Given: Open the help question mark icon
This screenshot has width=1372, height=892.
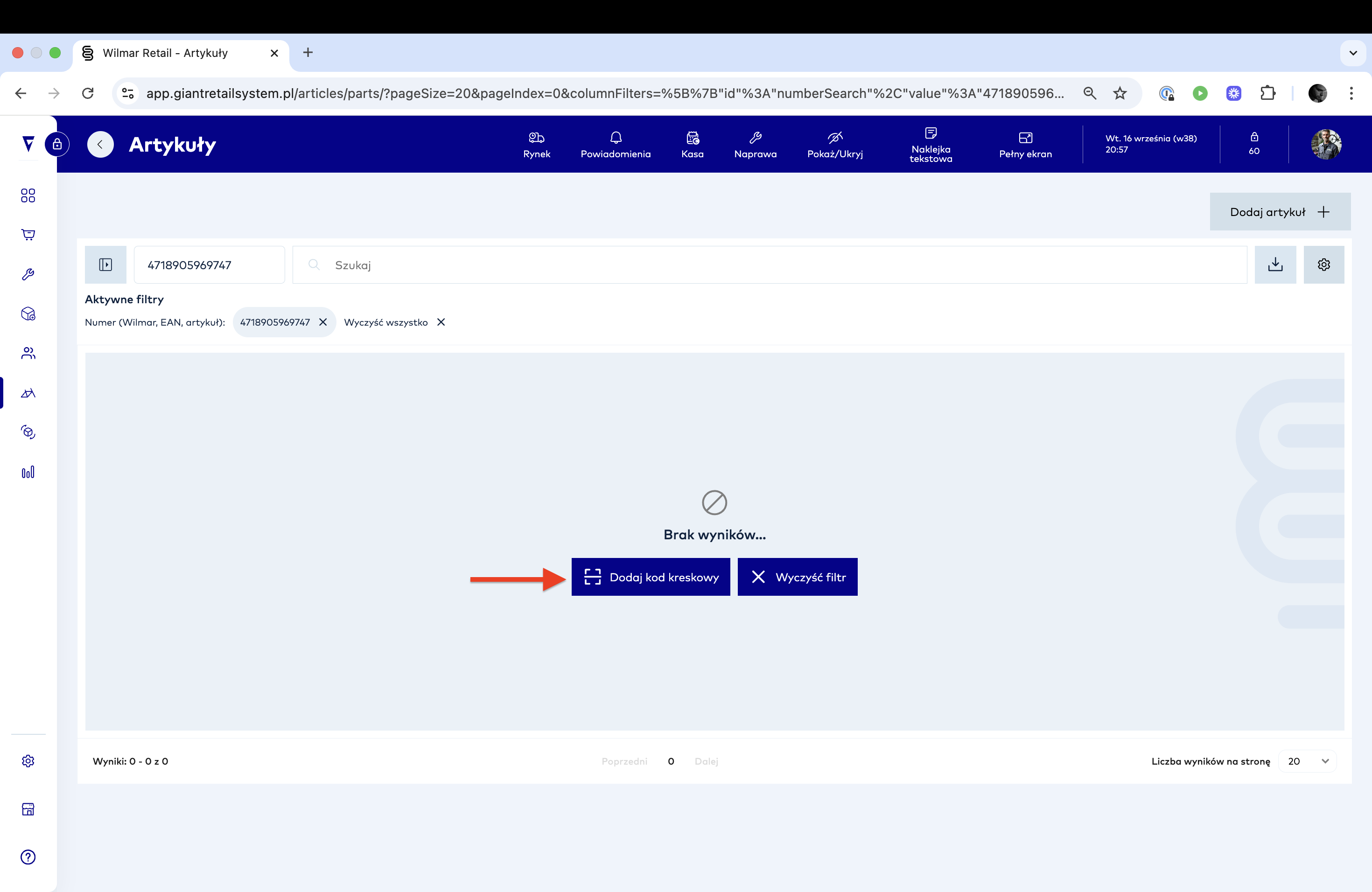Looking at the screenshot, I should tap(28, 857).
